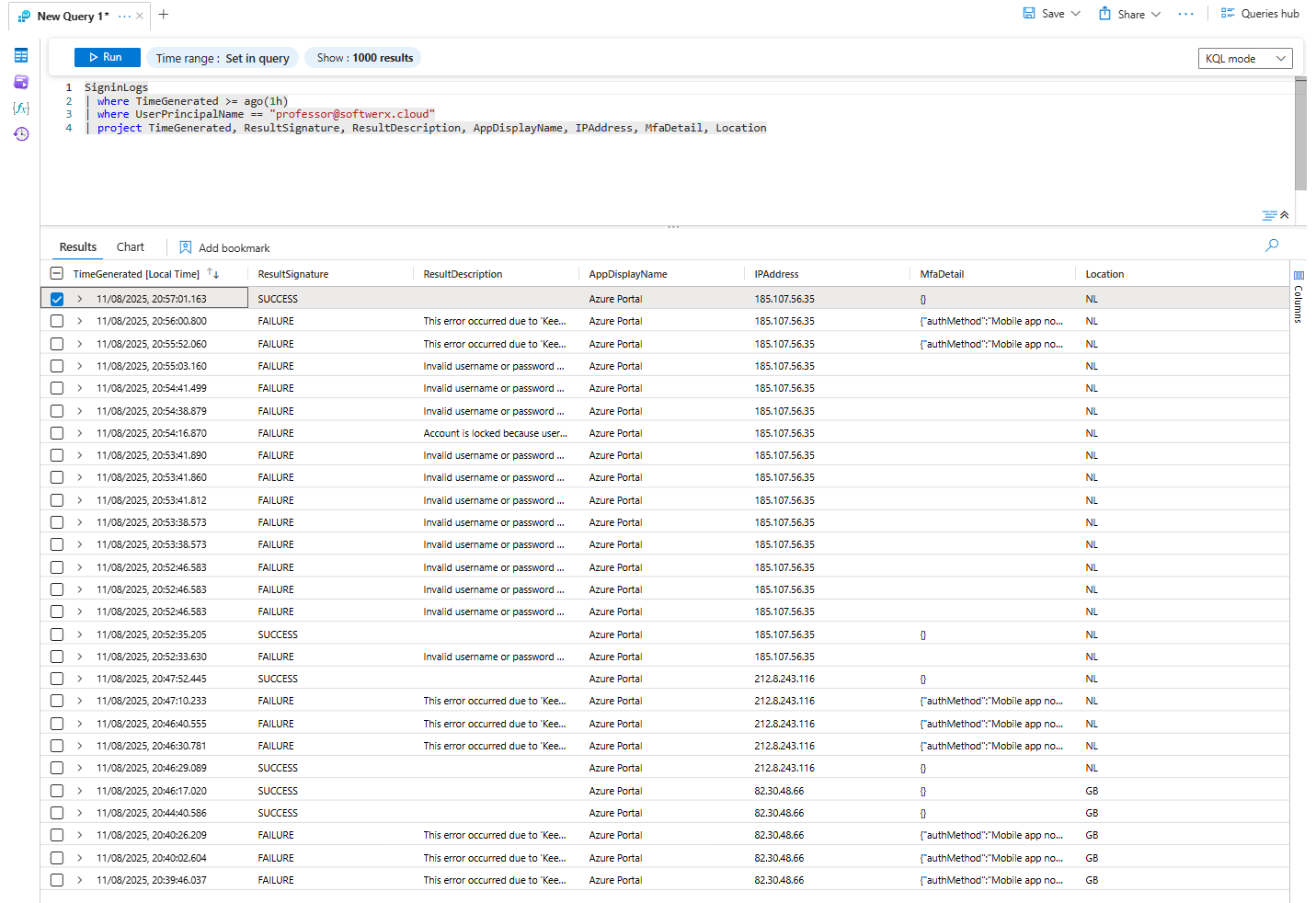
Task: Select the IP 212.8.243.116 at 20:47:52.445
Action: [784, 679]
